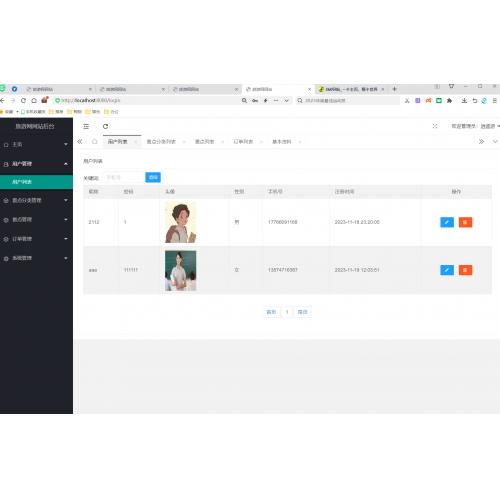This screenshot has width=500, height=500.
Task: Click the sidebar collapse menu icon
Action: coord(86,126)
